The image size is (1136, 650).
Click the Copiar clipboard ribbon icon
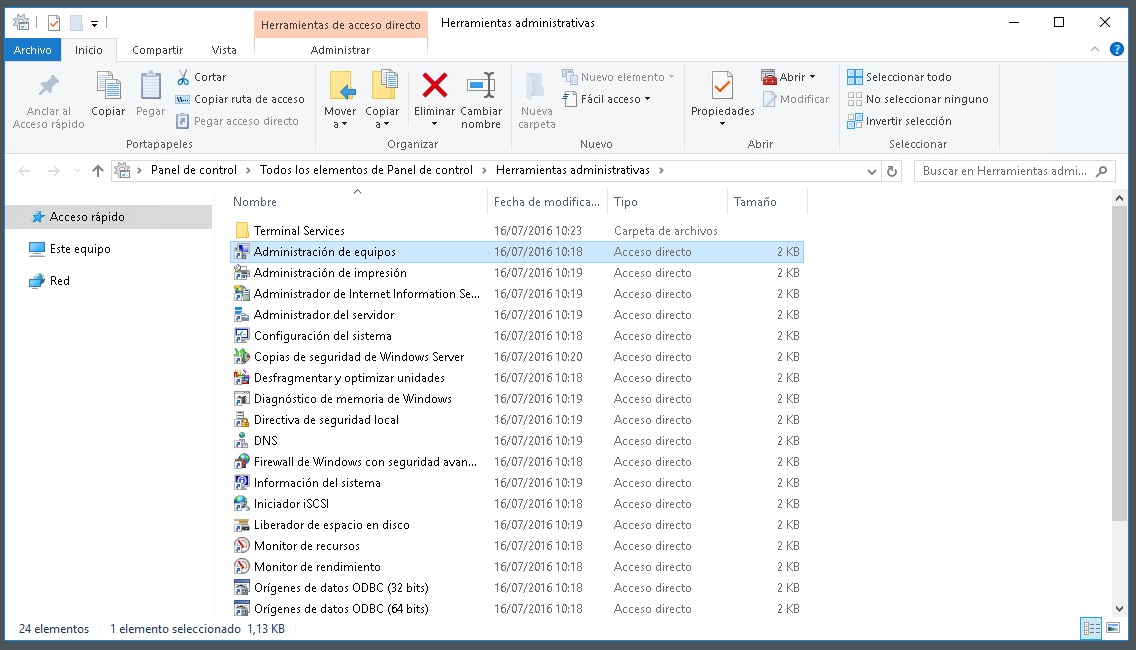tap(108, 86)
